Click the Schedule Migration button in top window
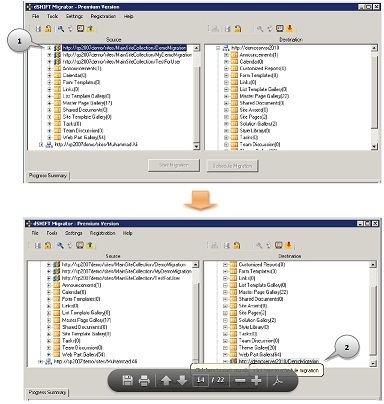 [x=232, y=166]
